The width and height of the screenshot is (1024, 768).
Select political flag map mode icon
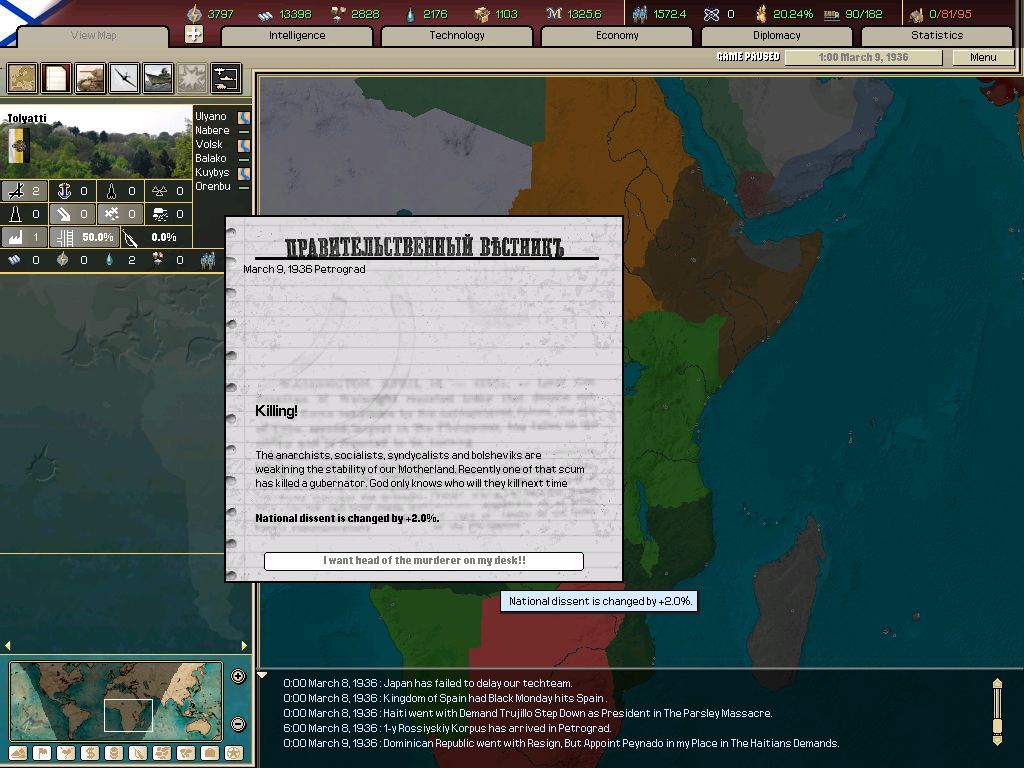tap(42, 753)
